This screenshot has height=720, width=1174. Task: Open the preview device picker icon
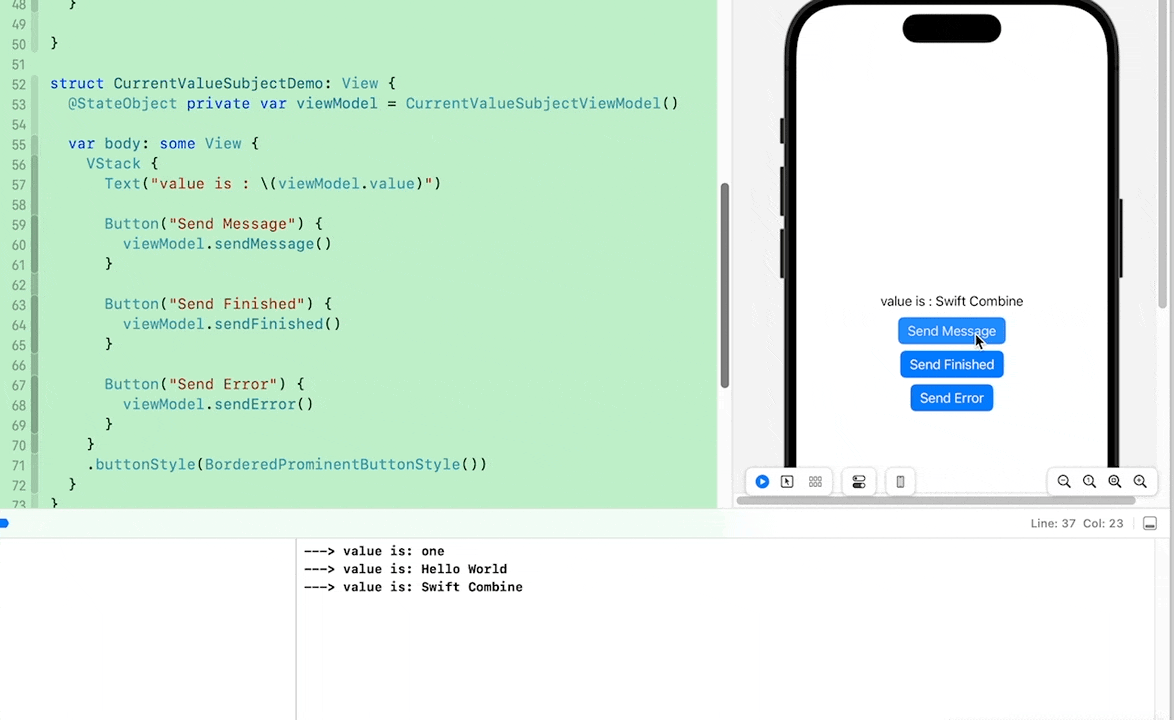tap(901, 481)
